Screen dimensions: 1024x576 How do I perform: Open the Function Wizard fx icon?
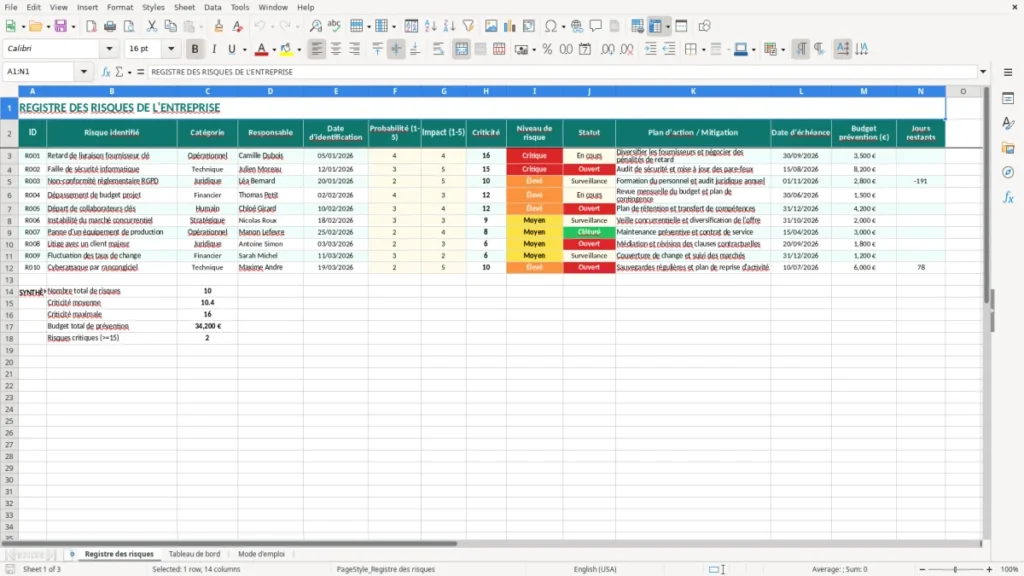coord(106,72)
